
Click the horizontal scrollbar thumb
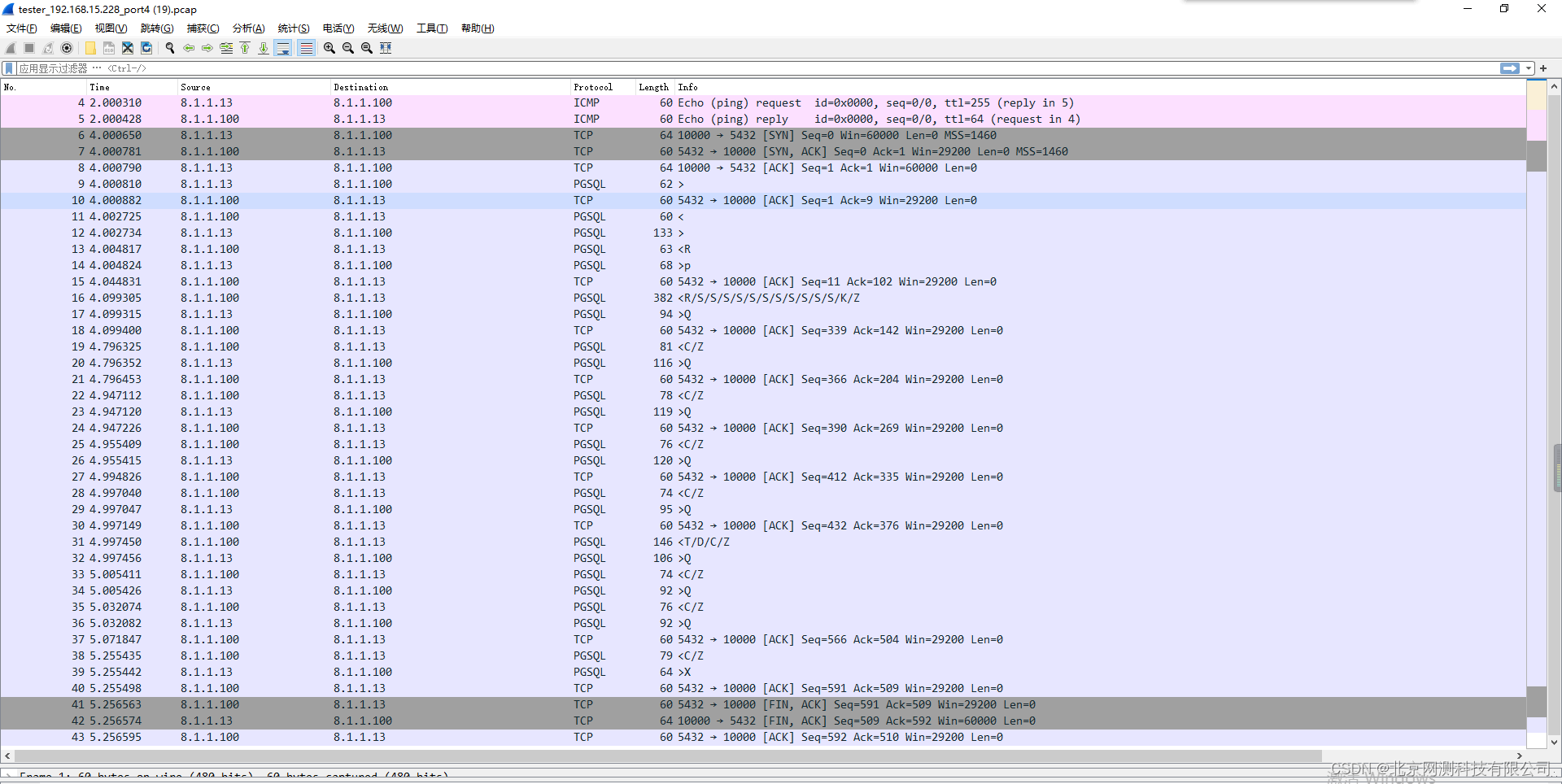point(668,756)
